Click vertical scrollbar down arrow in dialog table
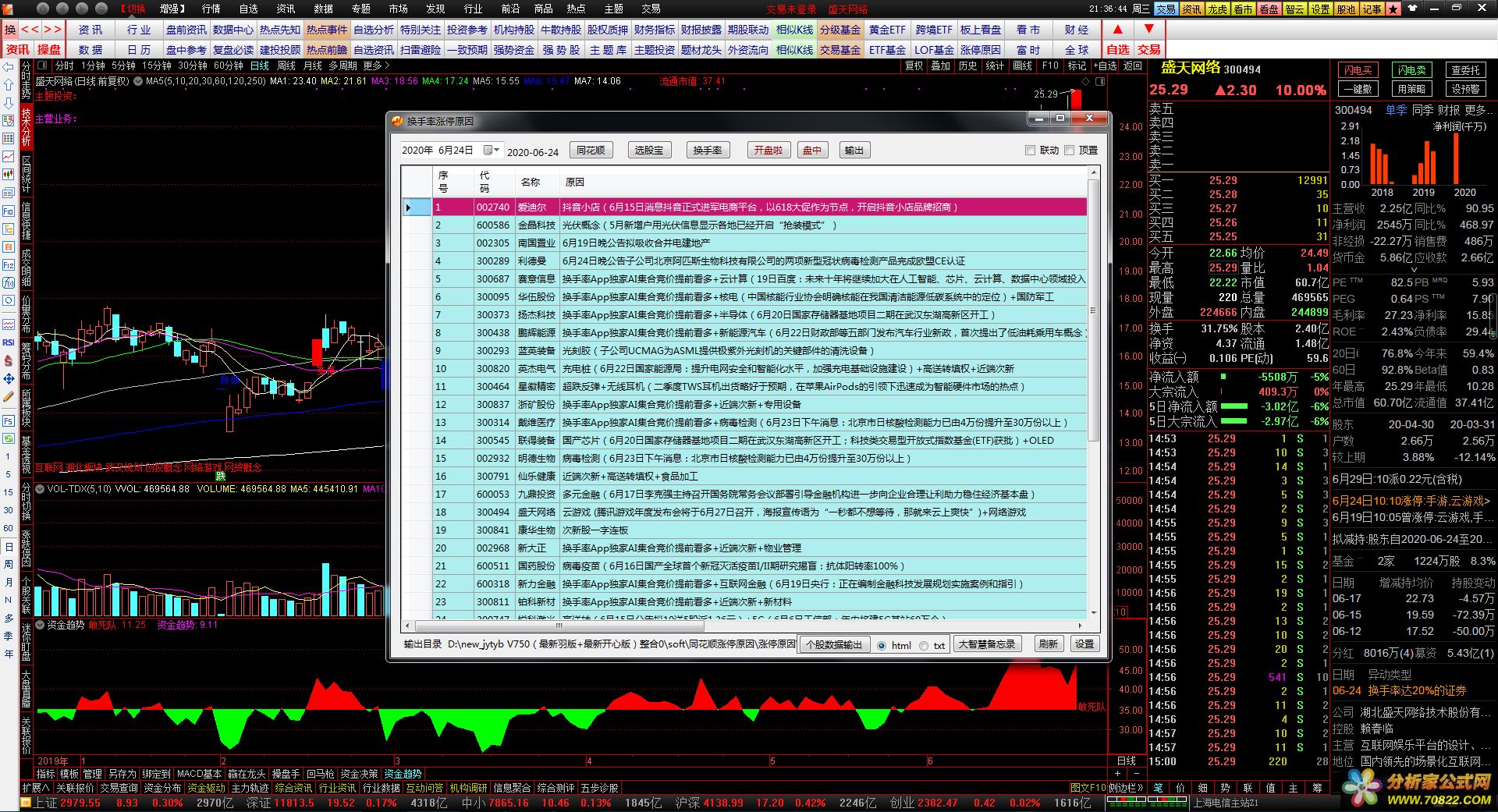 point(1094,613)
